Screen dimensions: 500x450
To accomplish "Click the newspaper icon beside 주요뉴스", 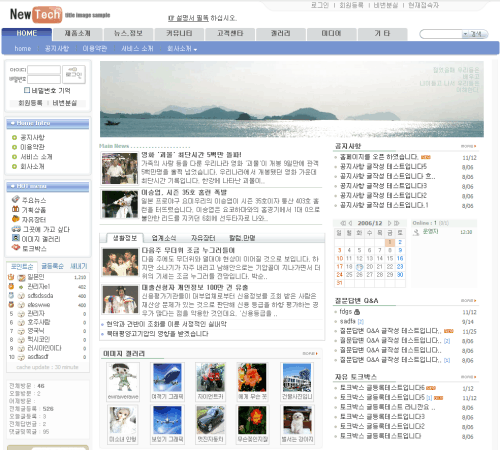I will [x=15, y=199].
